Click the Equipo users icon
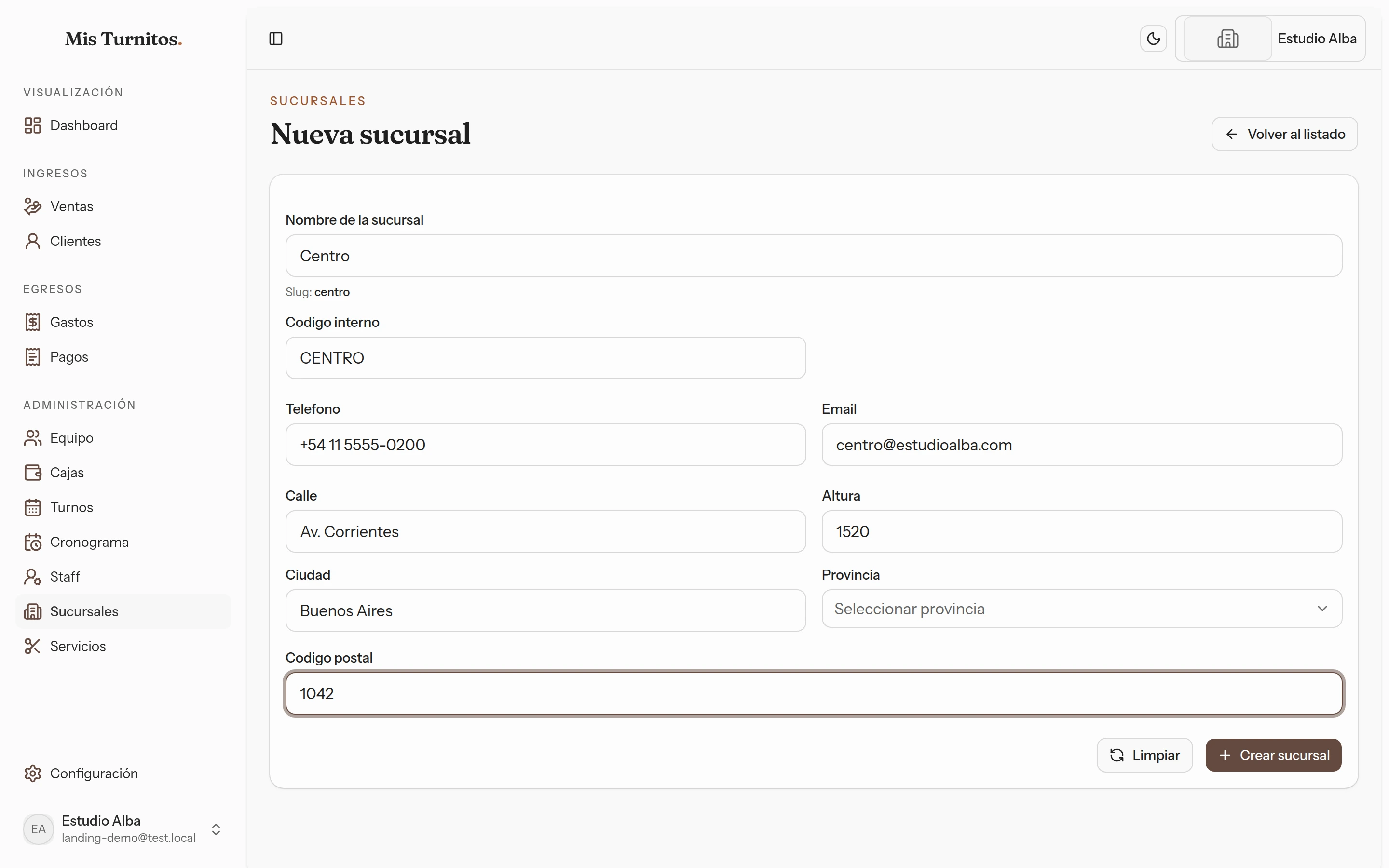The image size is (1389, 868). pyautogui.click(x=33, y=437)
